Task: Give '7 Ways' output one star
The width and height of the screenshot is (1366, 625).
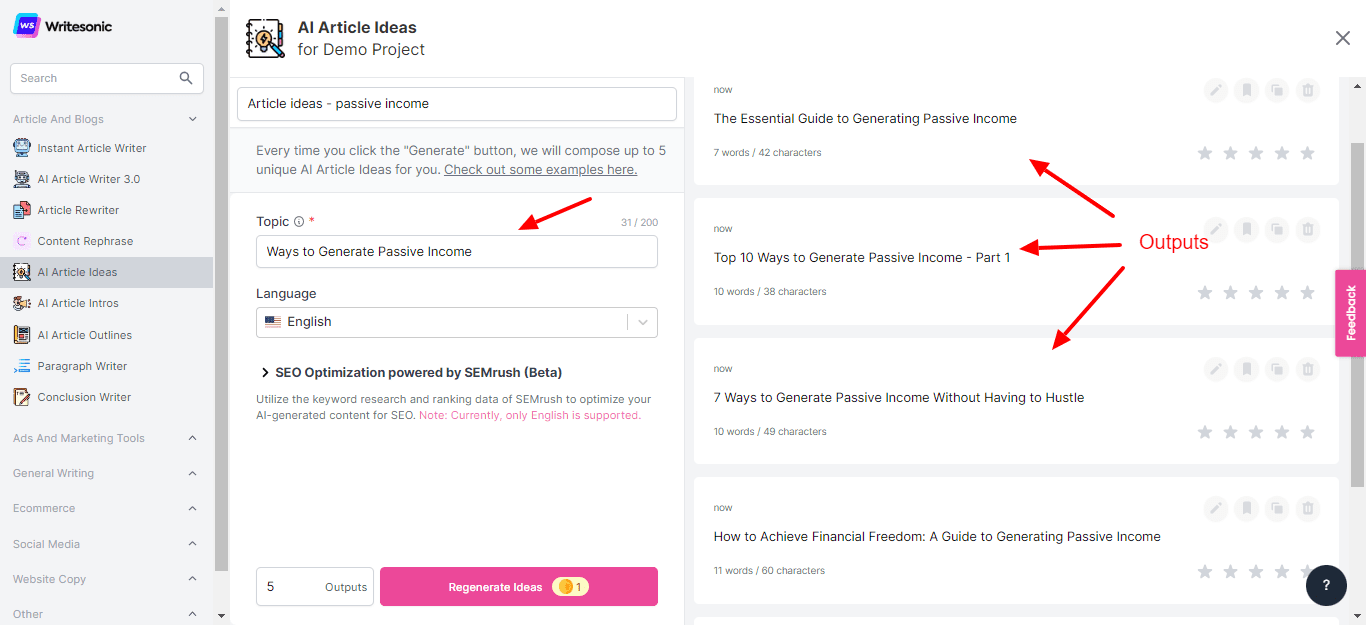Action: 1205,432
